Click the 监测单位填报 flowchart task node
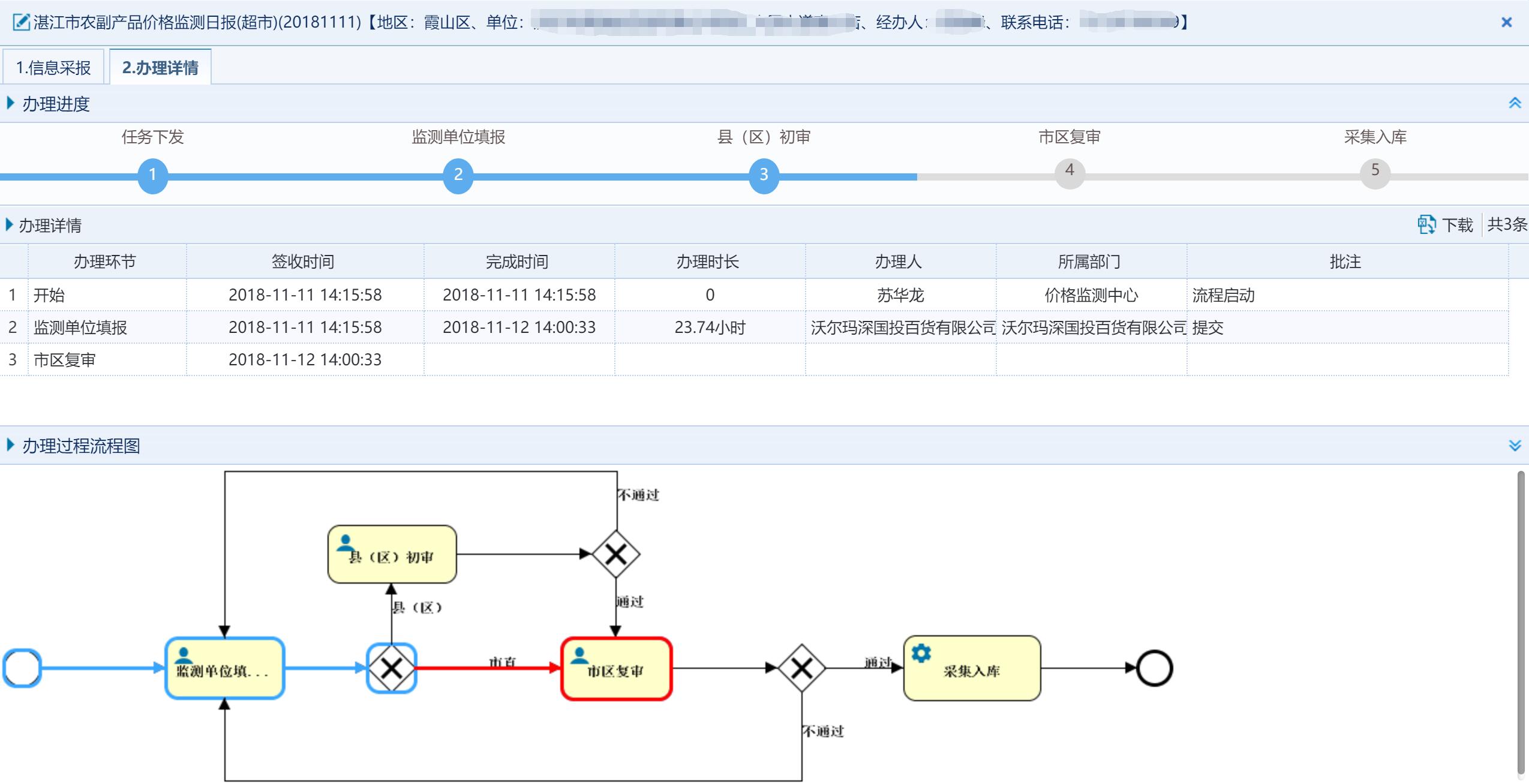 point(224,668)
